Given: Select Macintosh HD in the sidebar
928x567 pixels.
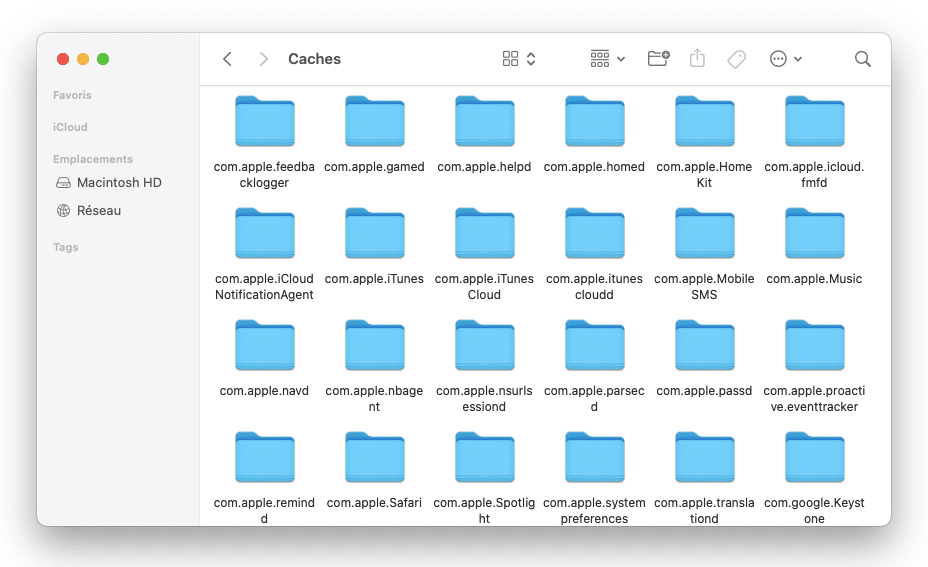Looking at the screenshot, I should point(119,183).
